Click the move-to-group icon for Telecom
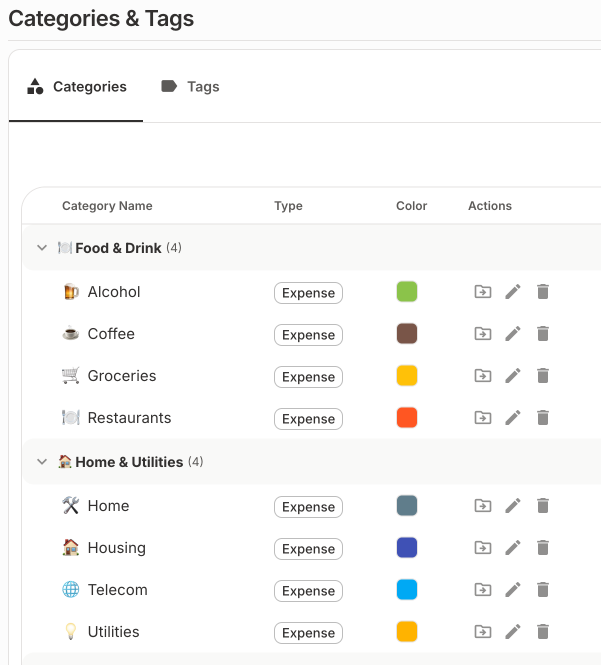The height and width of the screenshot is (665, 601). [483, 590]
